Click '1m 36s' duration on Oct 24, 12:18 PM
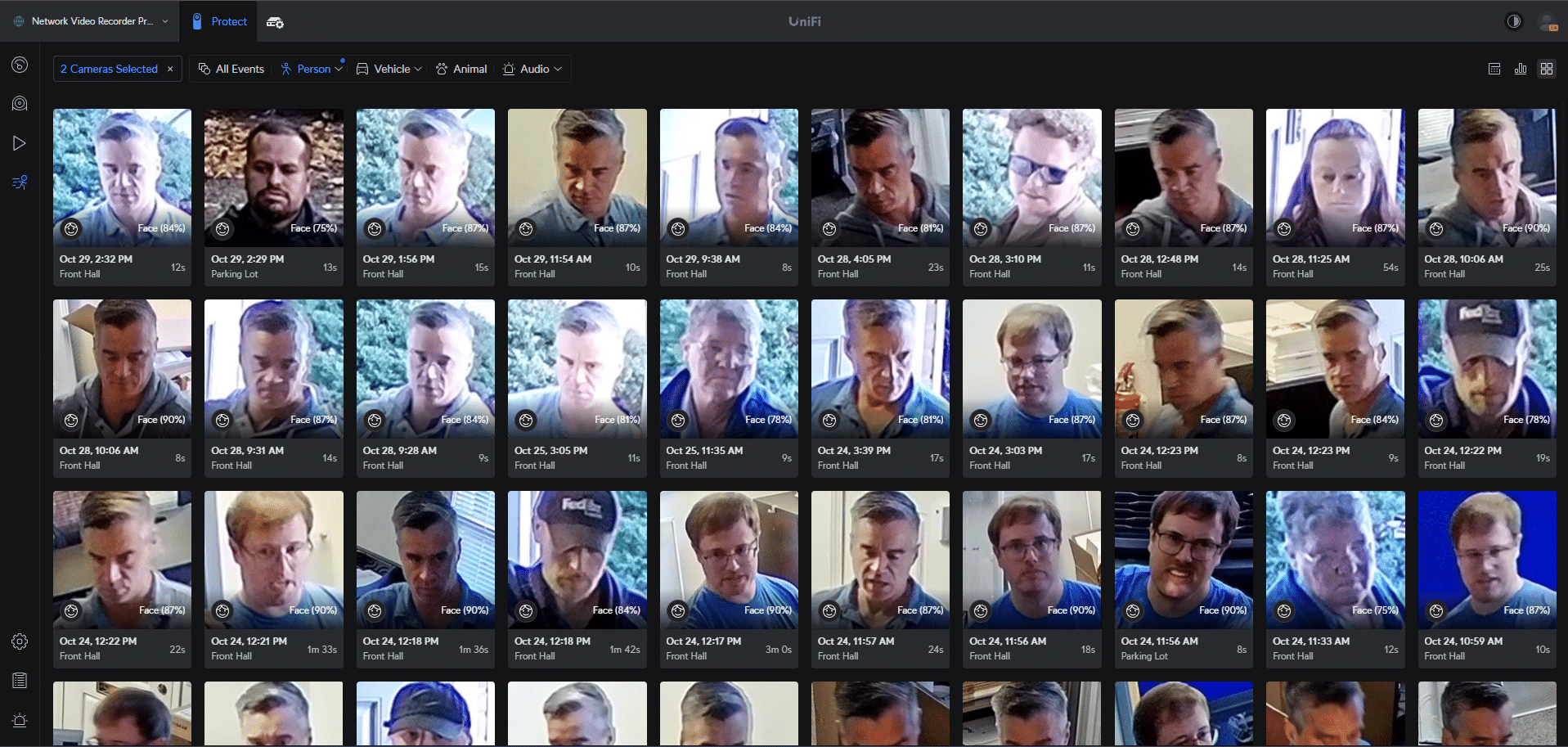 click(x=474, y=650)
